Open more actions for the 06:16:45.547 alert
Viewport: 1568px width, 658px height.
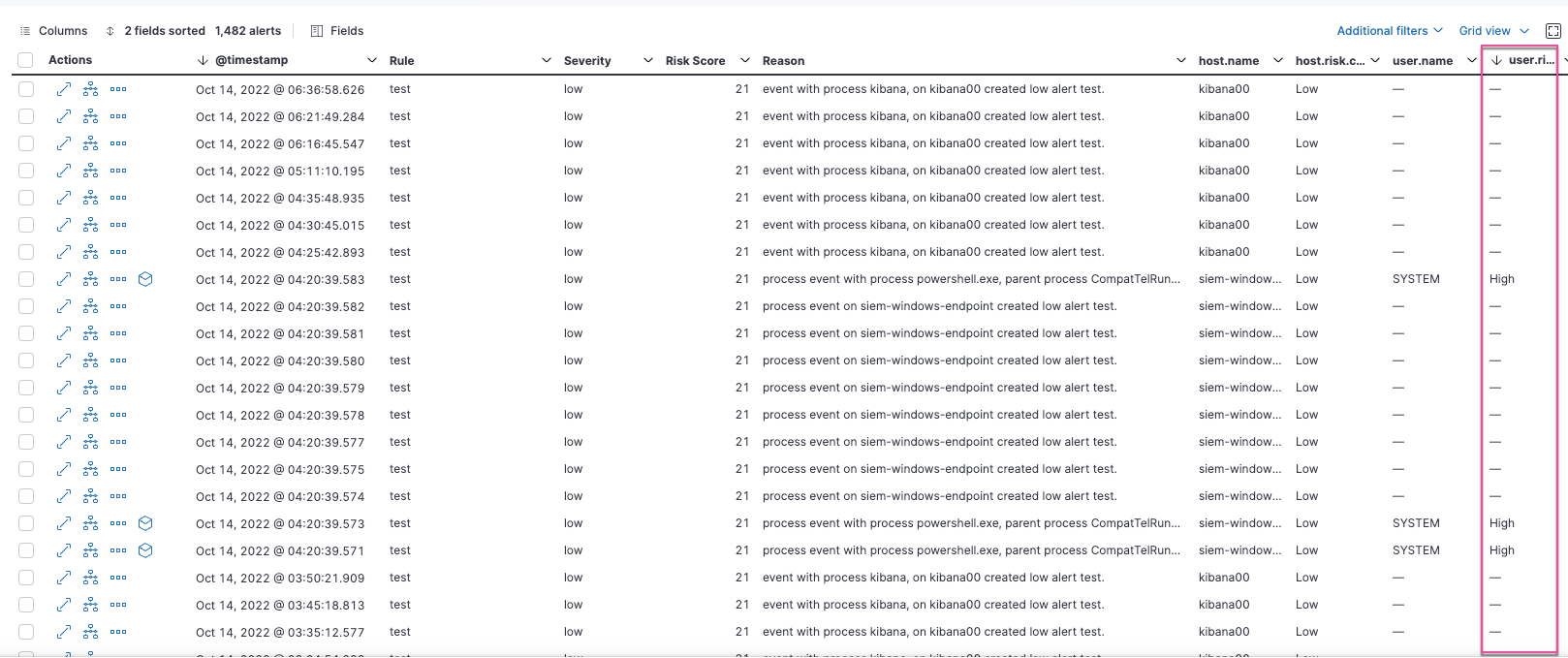point(118,143)
